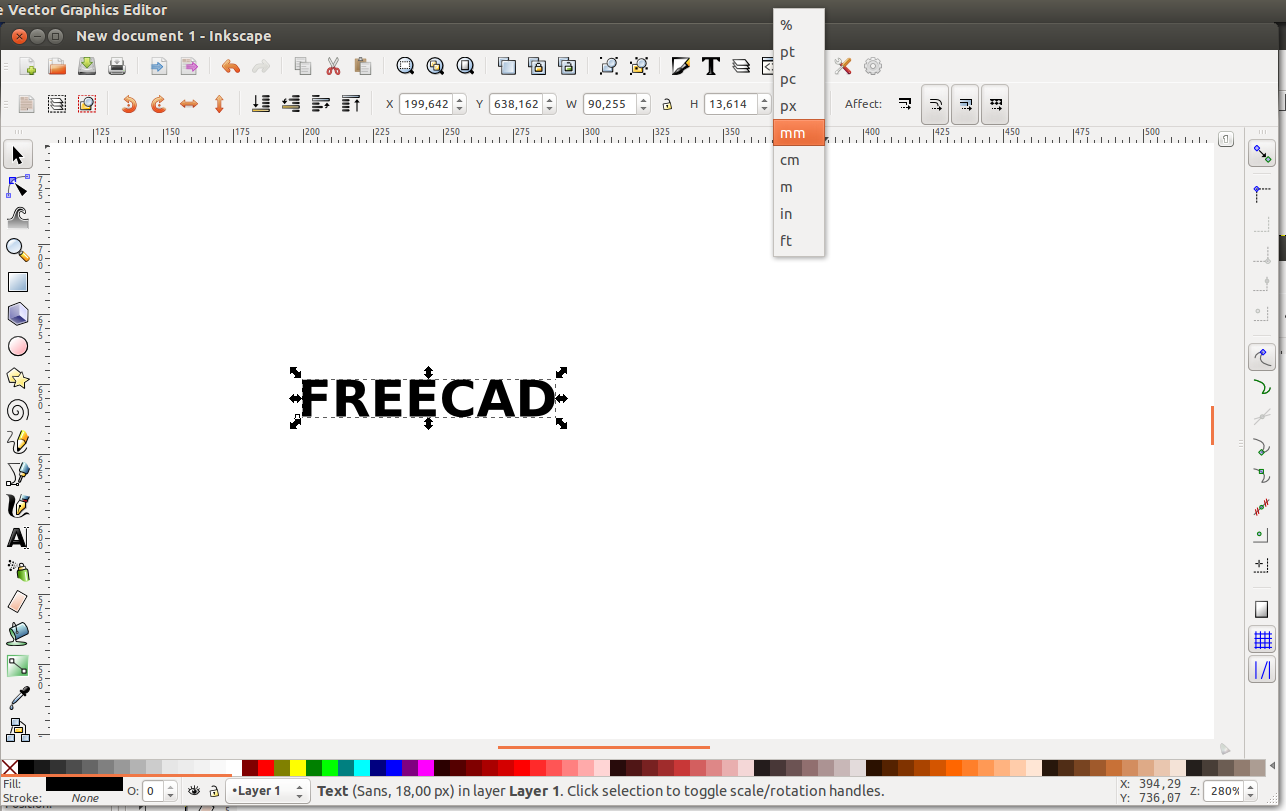Select the Text tool in toolbox
Screen dimensions: 1286x811
pyautogui.click(x=18, y=538)
